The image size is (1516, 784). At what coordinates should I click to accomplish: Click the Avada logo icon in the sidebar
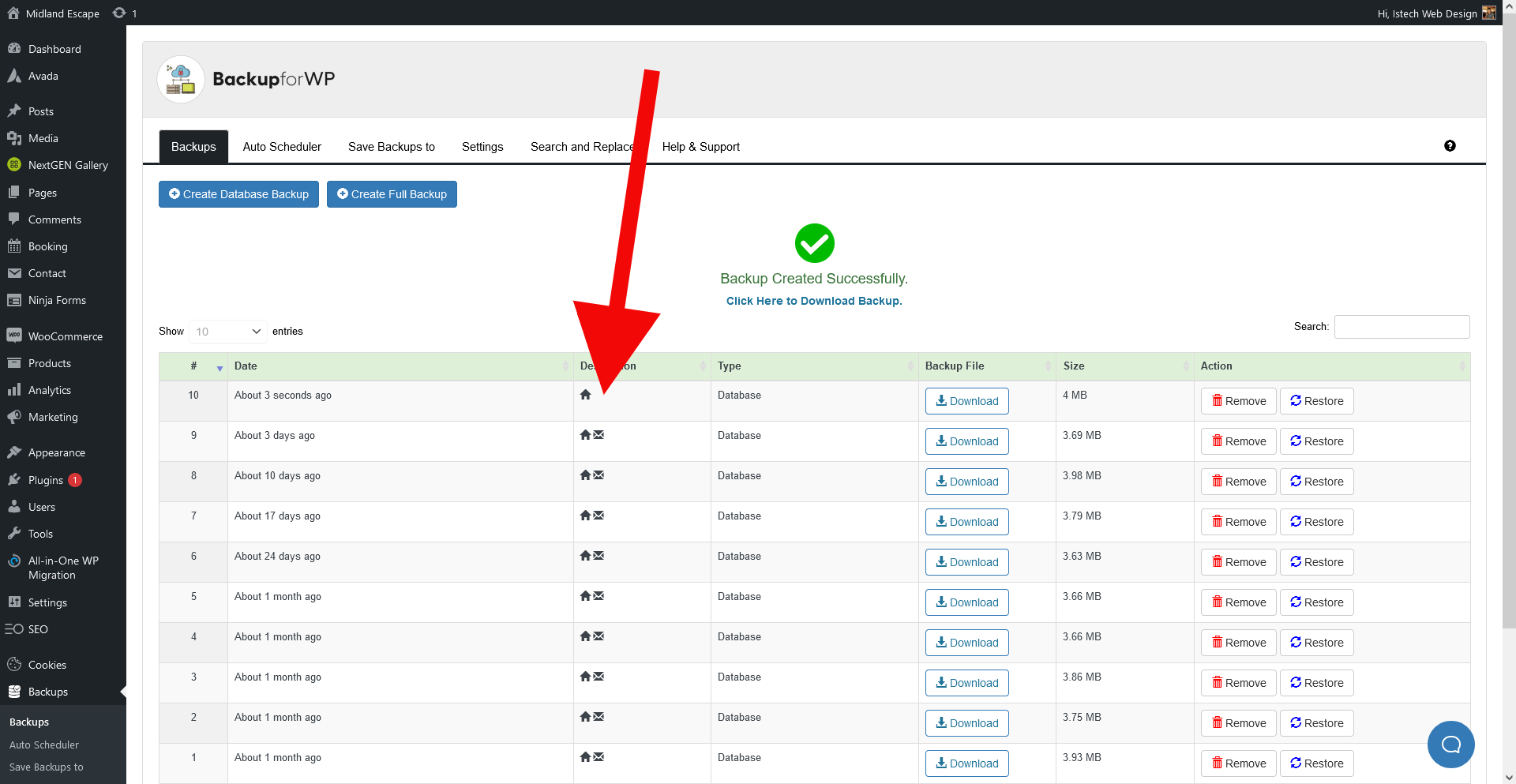[14, 76]
